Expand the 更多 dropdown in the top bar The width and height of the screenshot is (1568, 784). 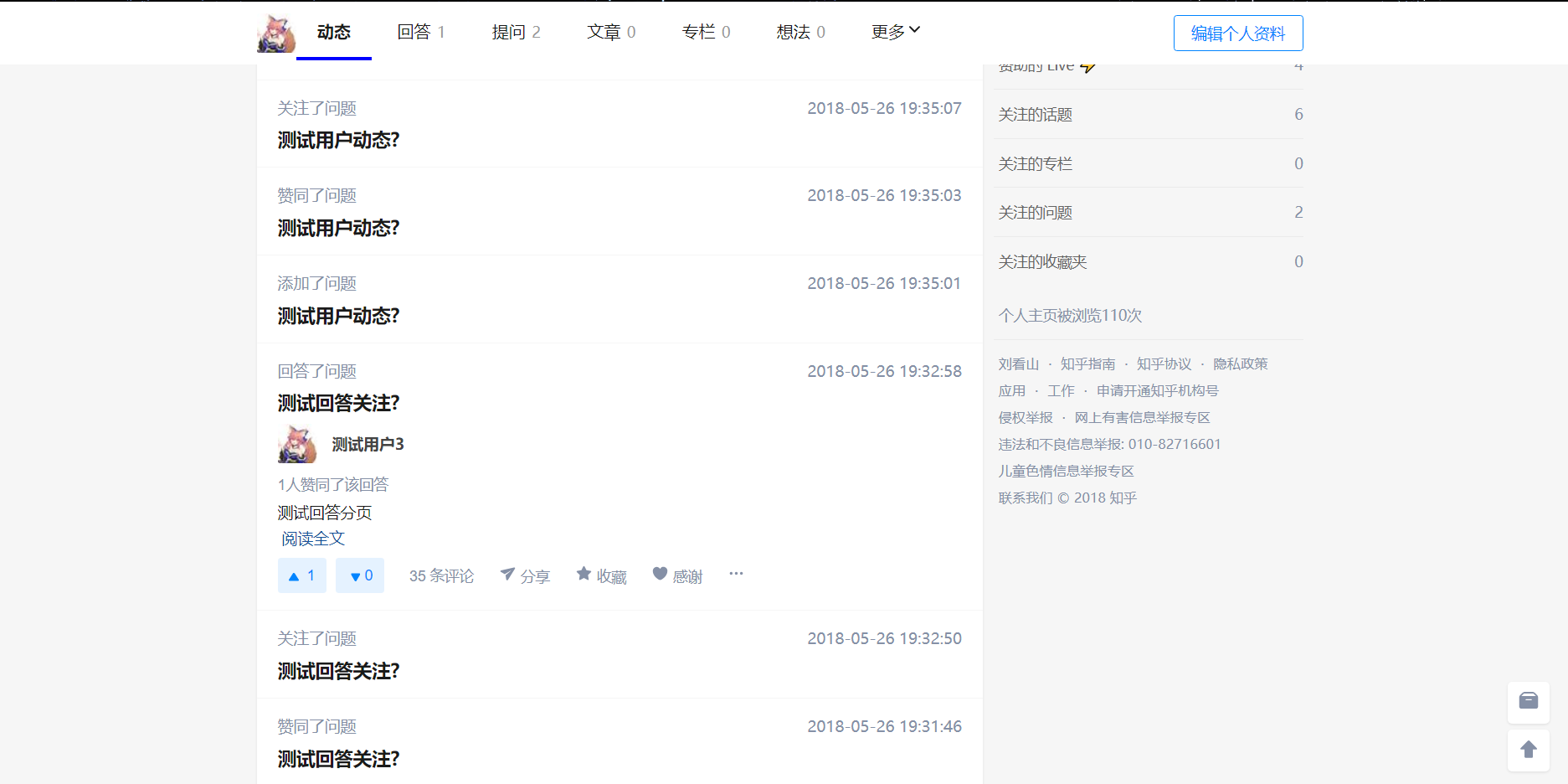[895, 32]
